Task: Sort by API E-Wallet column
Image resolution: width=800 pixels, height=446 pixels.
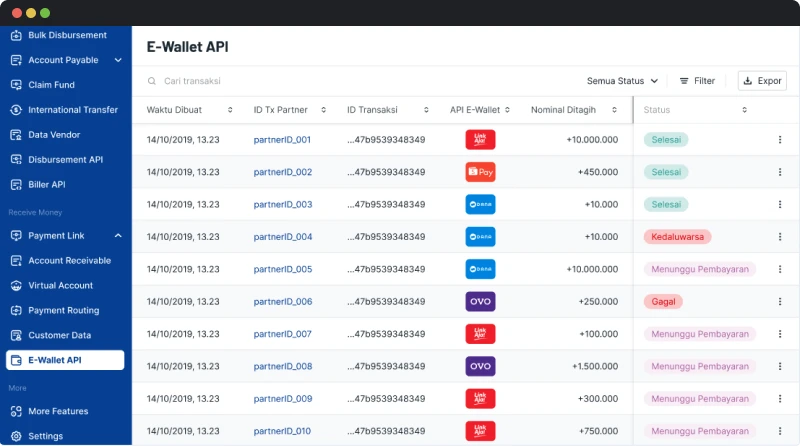Action: pyautogui.click(x=507, y=110)
